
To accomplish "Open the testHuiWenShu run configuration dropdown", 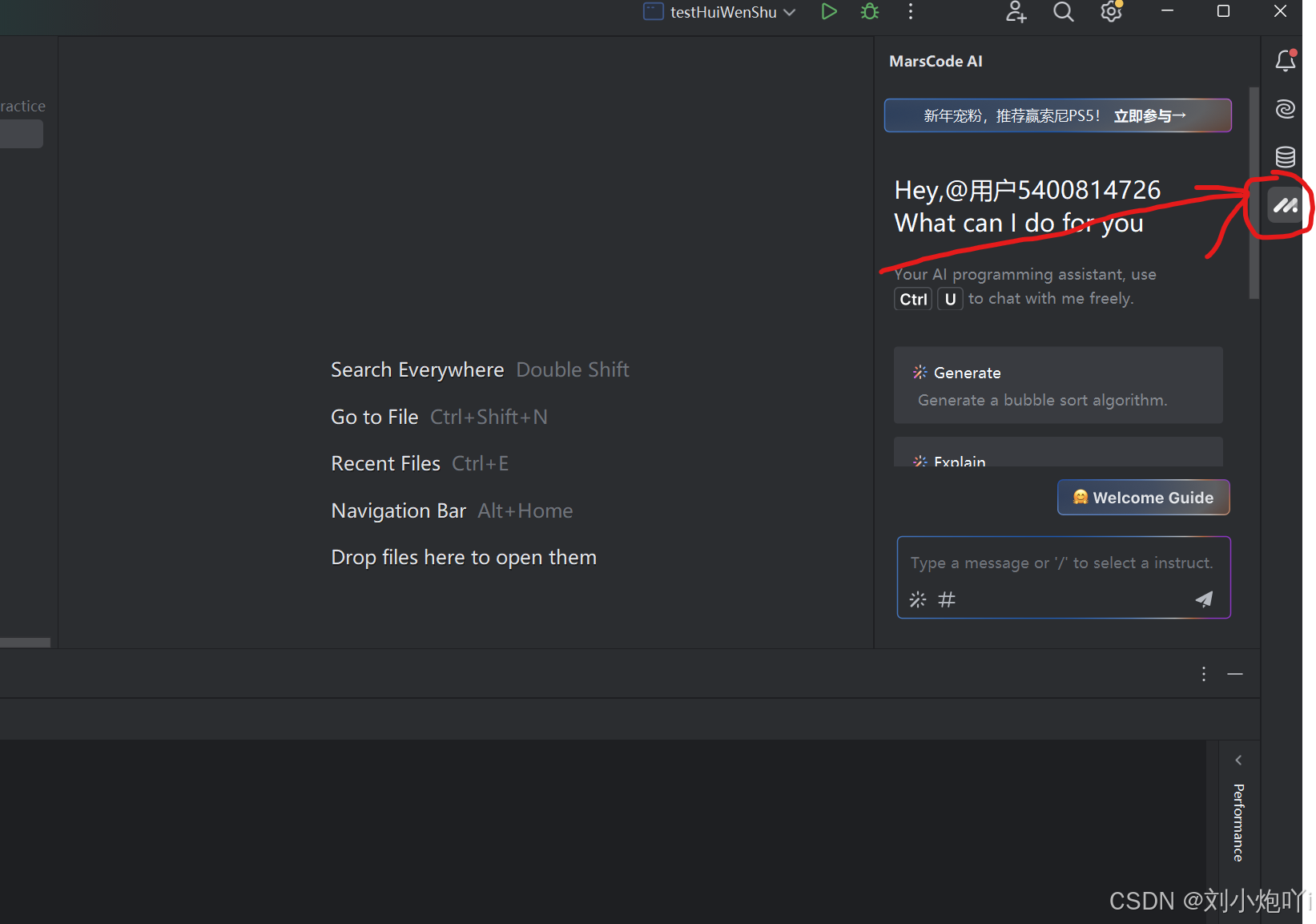I will coord(720,12).
